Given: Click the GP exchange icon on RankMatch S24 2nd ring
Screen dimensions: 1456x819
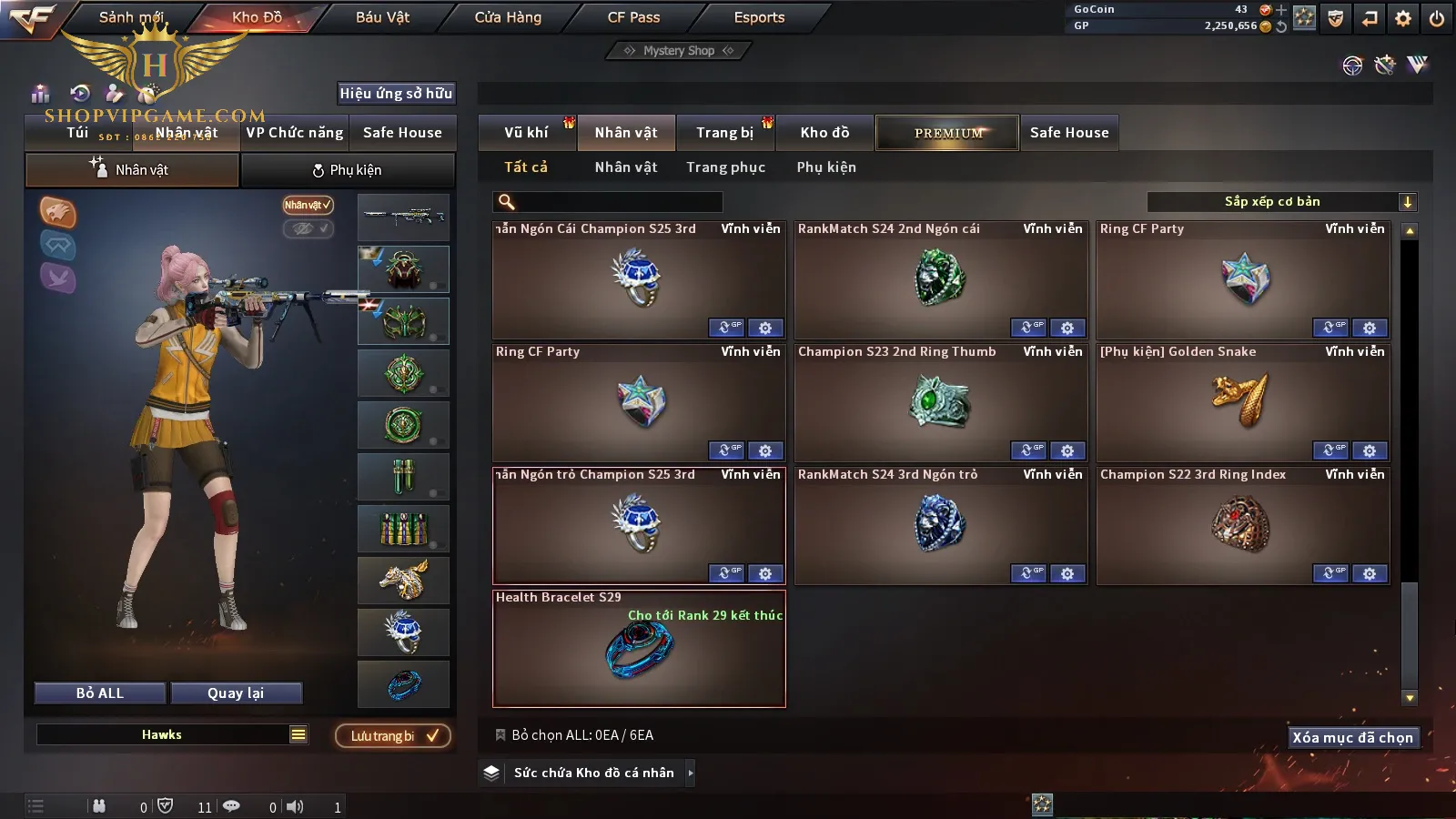Looking at the screenshot, I should (1029, 328).
